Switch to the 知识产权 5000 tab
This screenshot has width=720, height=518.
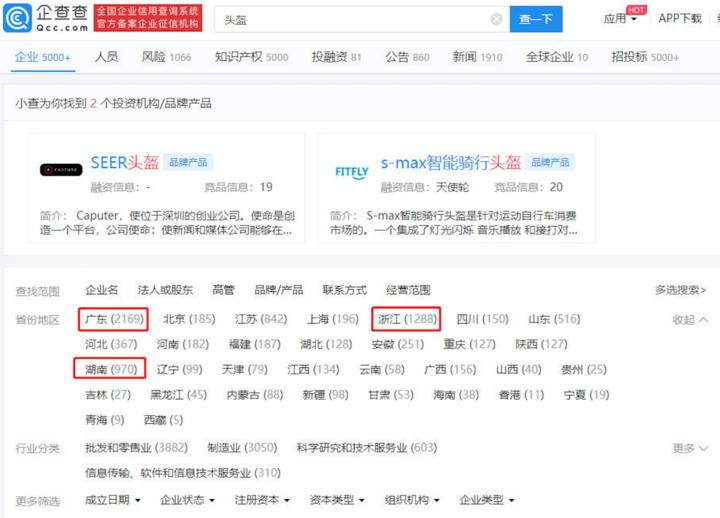251,57
